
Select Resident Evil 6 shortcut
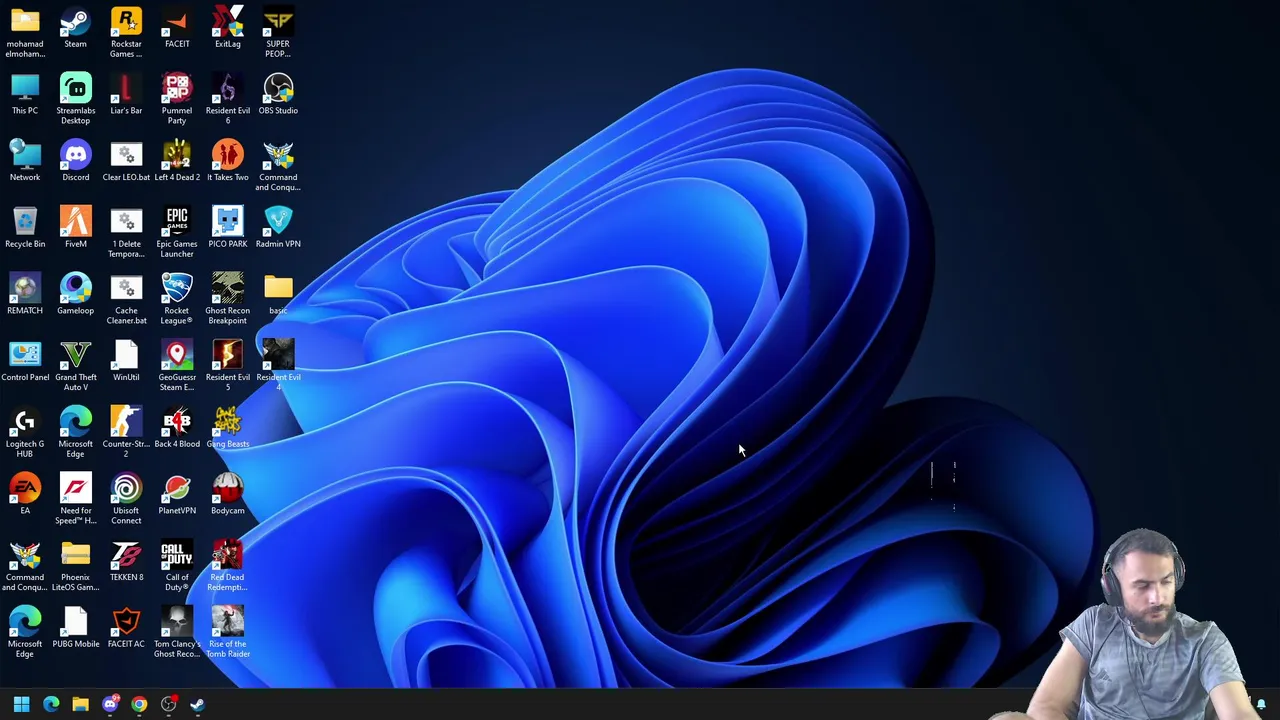pos(227,99)
